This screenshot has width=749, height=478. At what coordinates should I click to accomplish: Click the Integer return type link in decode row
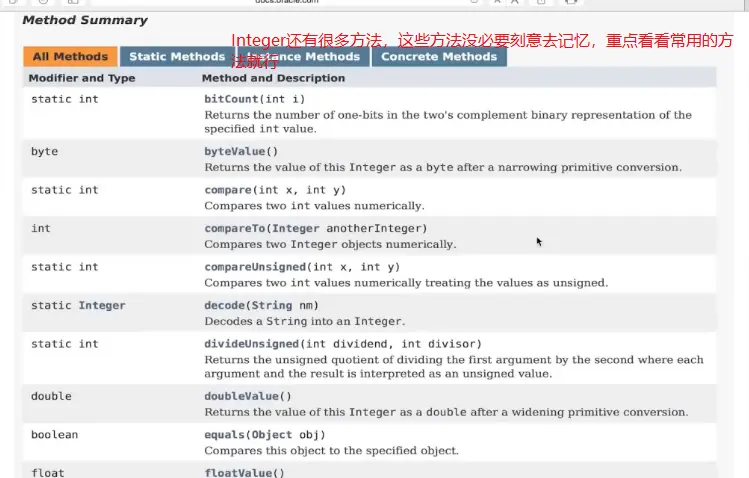[x=102, y=305]
